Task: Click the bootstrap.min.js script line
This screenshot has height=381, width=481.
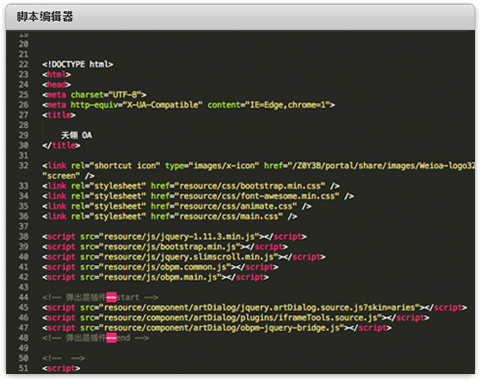Action: pyautogui.click(x=165, y=247)
